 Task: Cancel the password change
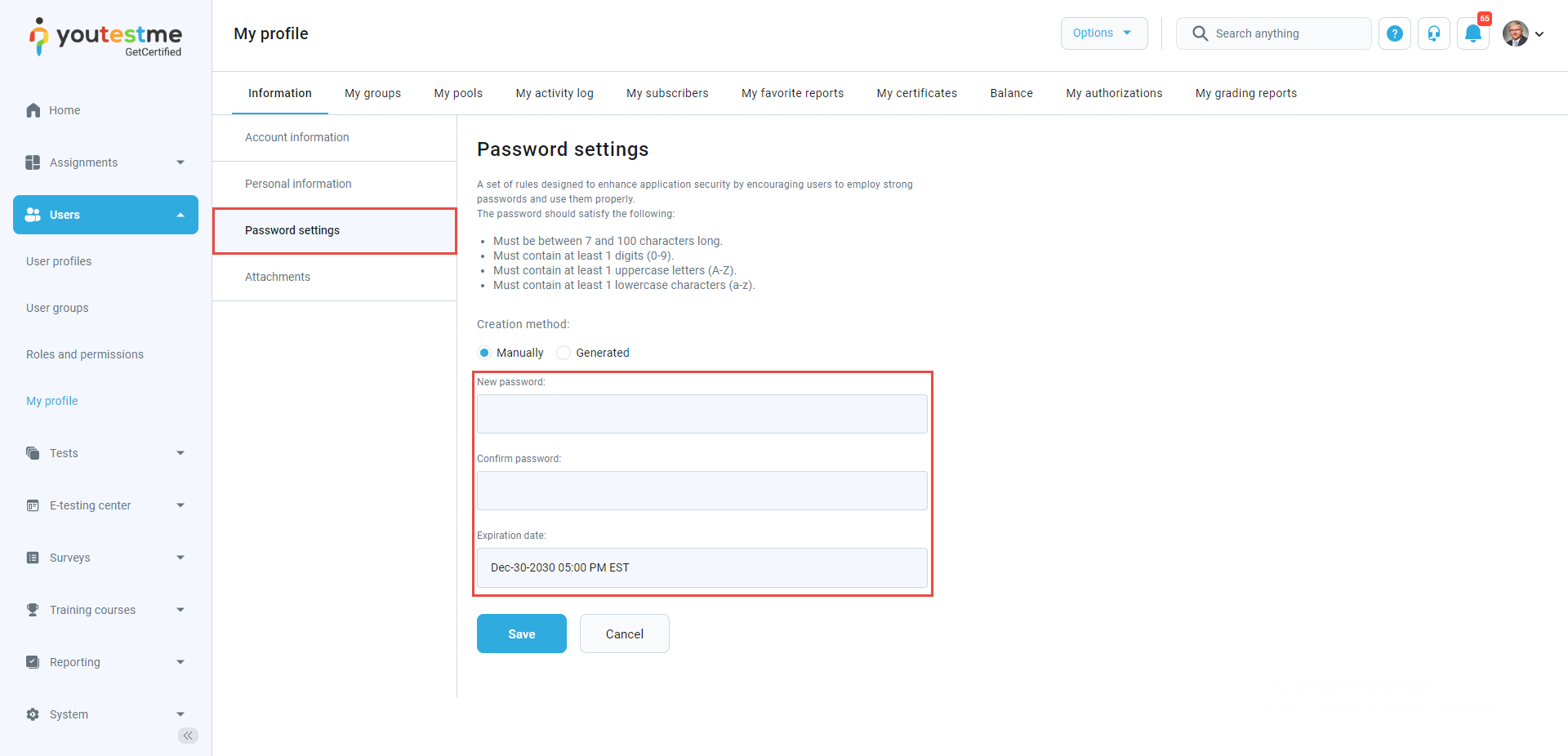624,634
